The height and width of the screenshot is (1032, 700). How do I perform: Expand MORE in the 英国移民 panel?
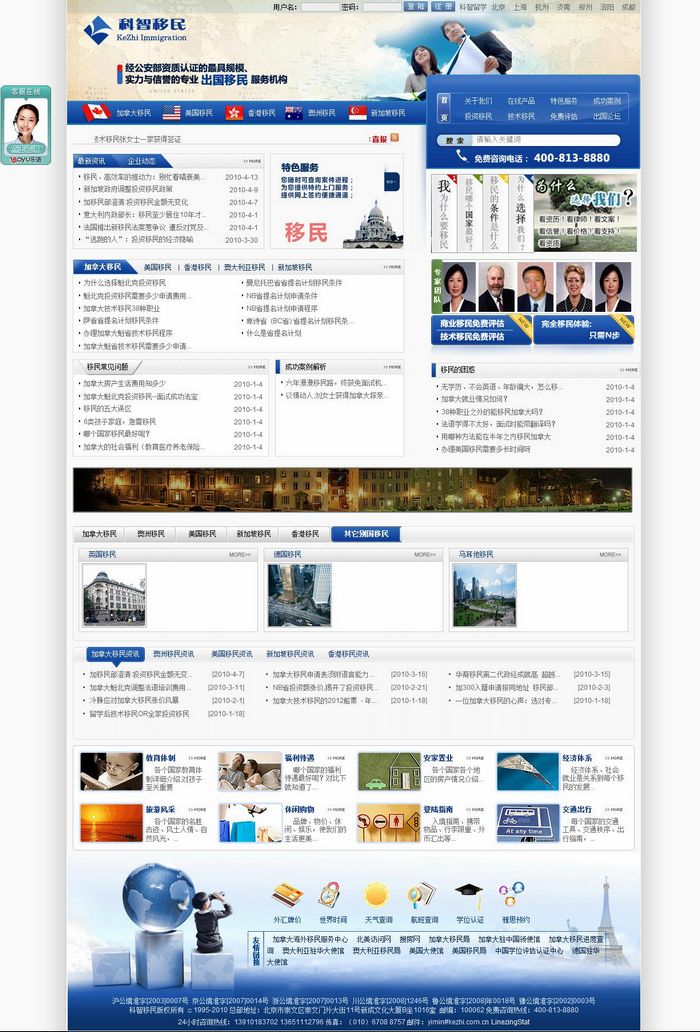[x=240, y=554]
